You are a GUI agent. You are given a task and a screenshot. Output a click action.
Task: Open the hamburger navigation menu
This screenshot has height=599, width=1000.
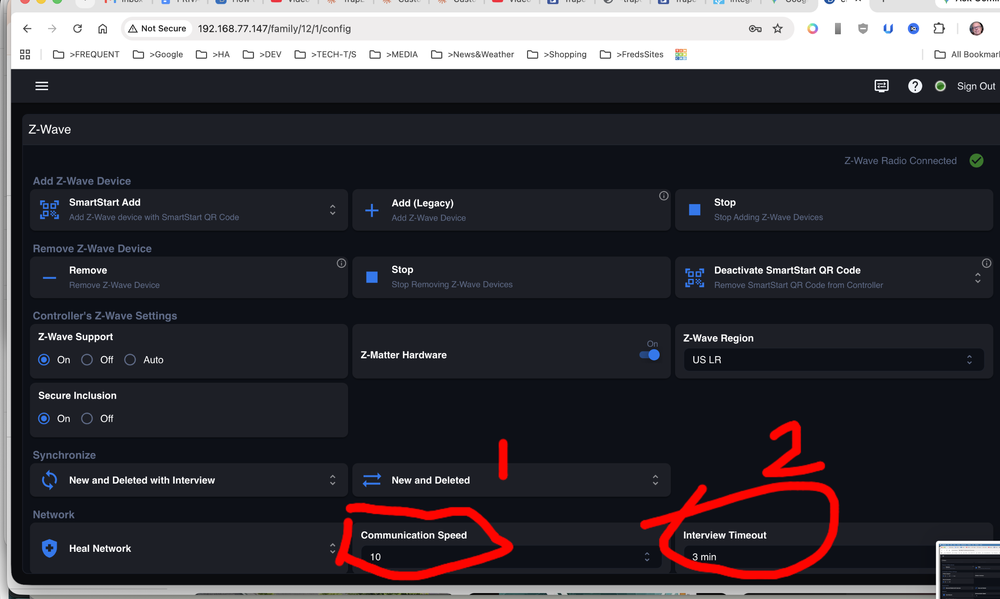click(41, 86)
